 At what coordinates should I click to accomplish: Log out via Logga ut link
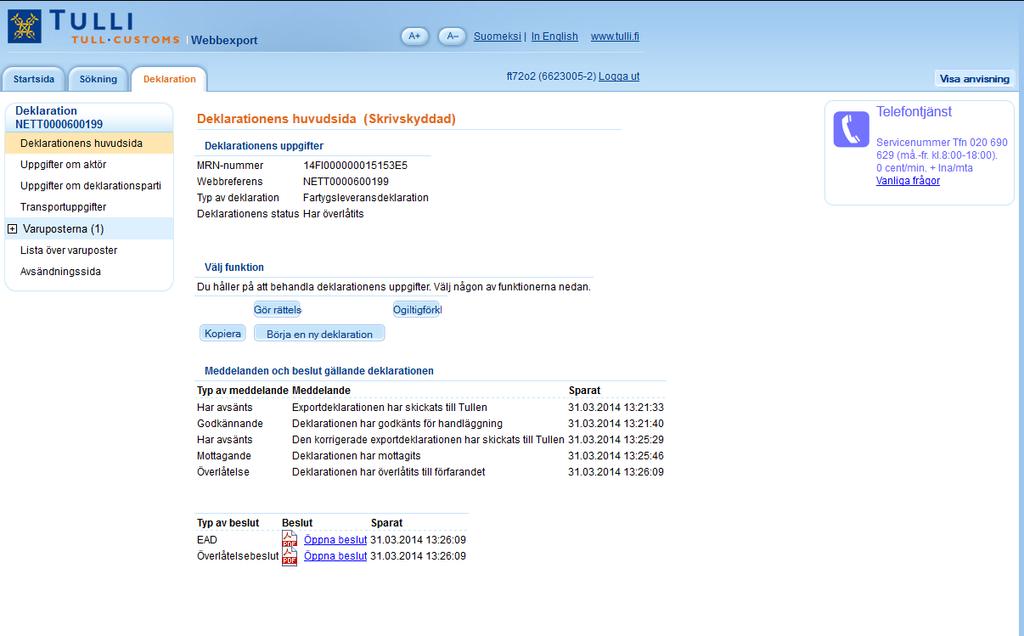pos(619,76)
